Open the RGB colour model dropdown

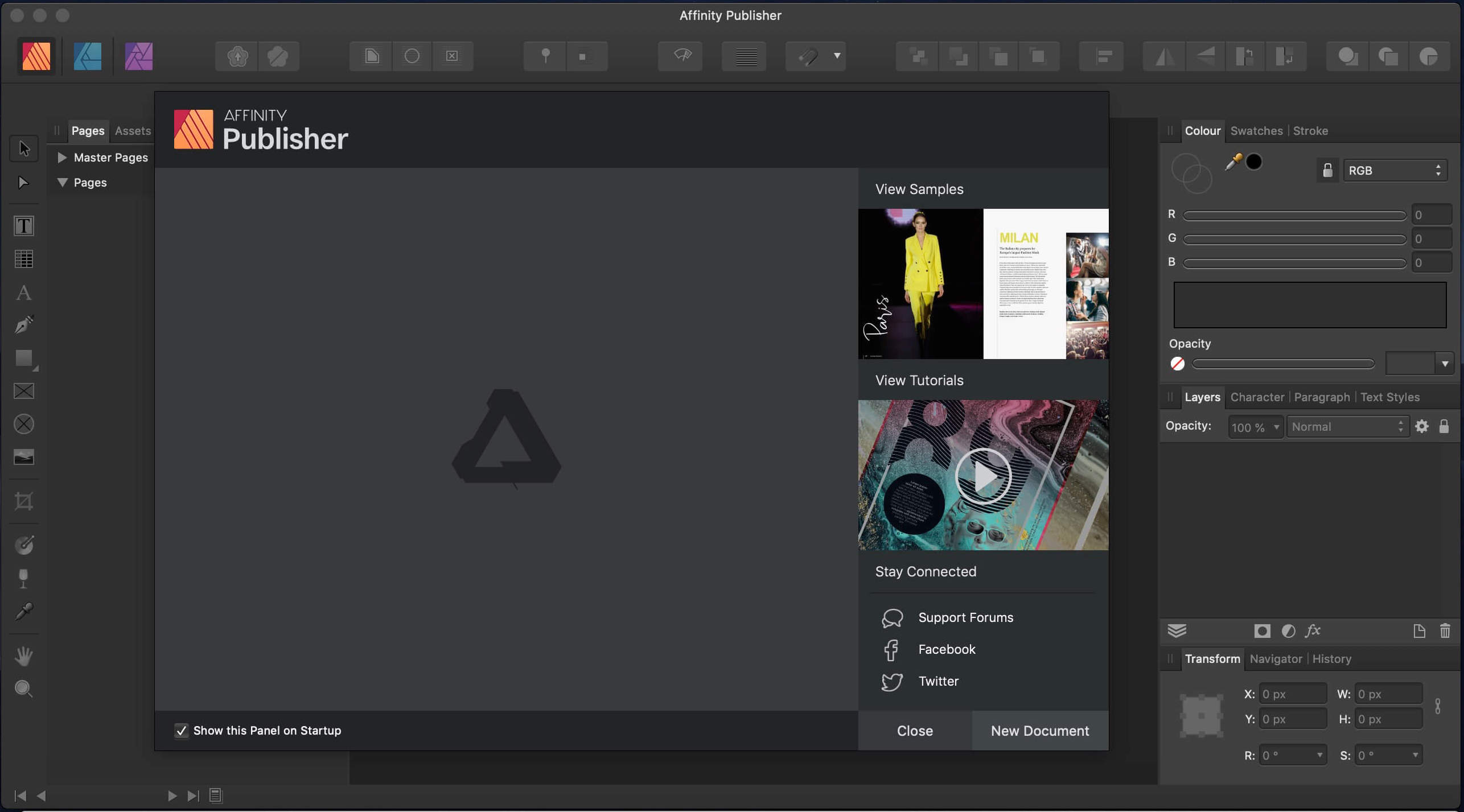1394,170
